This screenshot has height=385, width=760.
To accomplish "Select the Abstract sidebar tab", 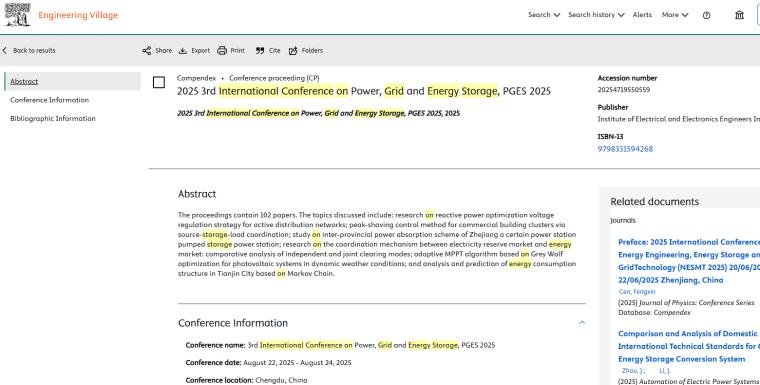I will pyautogui.click(x=73, y=81).
